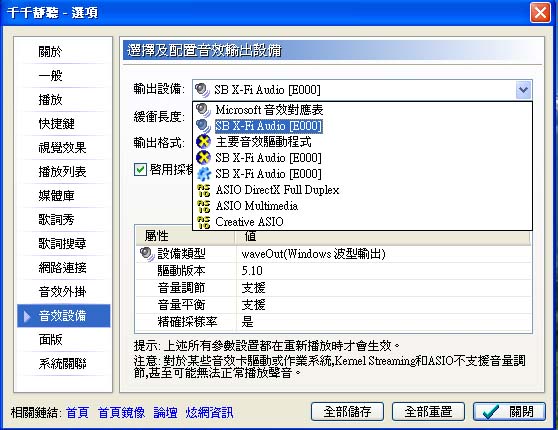Viewport: 558px width, 430px height.
Task: Click speaker icon in 設備類型 property row
Action: (x=147, y=254)
